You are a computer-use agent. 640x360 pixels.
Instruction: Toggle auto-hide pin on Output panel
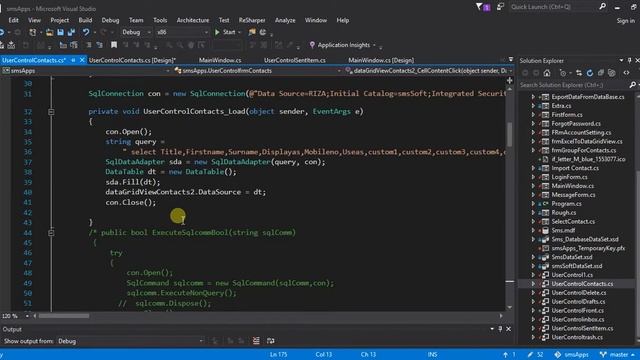pos(500,329)
